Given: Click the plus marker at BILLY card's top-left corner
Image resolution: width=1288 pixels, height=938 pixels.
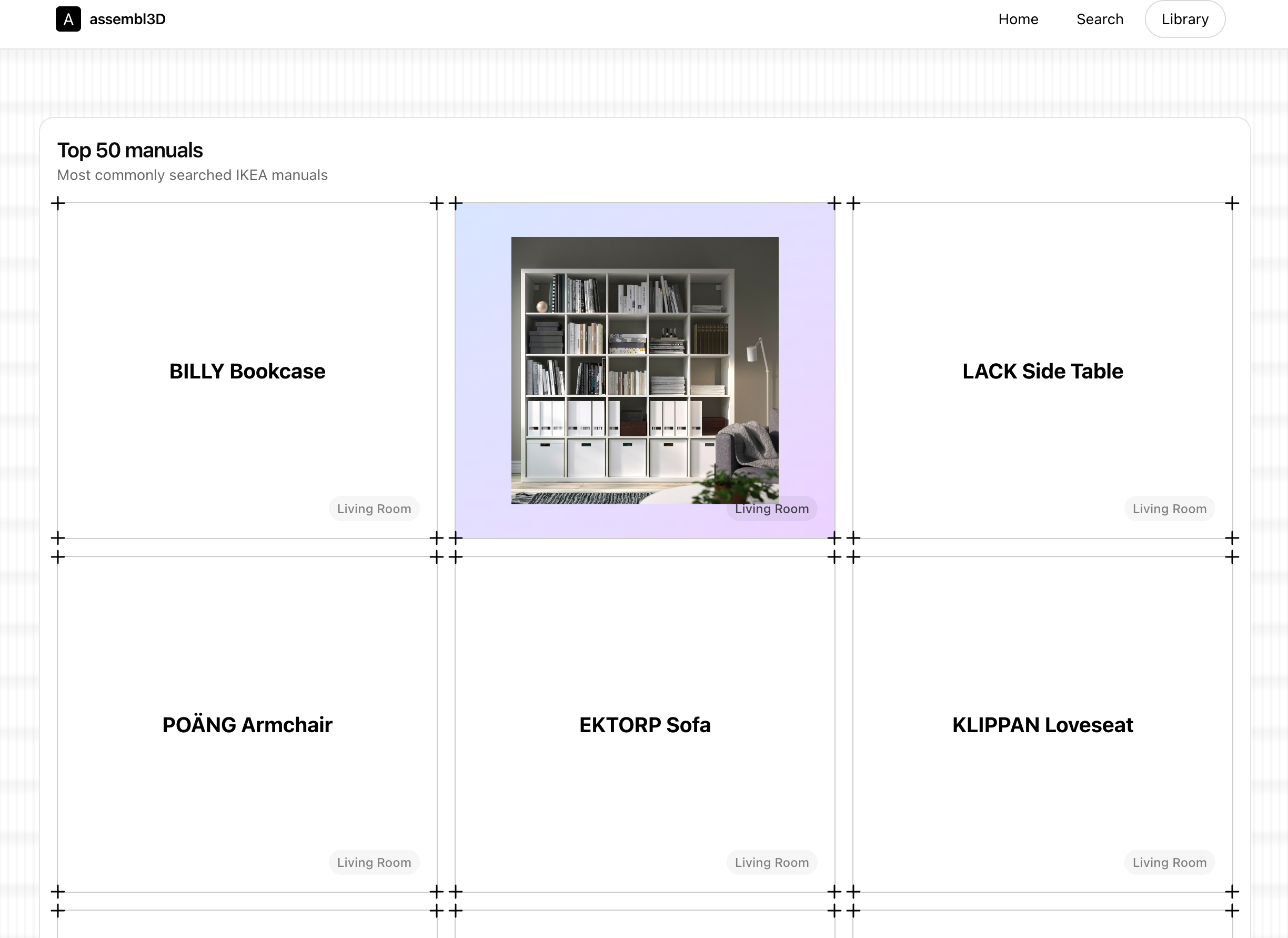Looking at the screenshot, I should point(58,203).
